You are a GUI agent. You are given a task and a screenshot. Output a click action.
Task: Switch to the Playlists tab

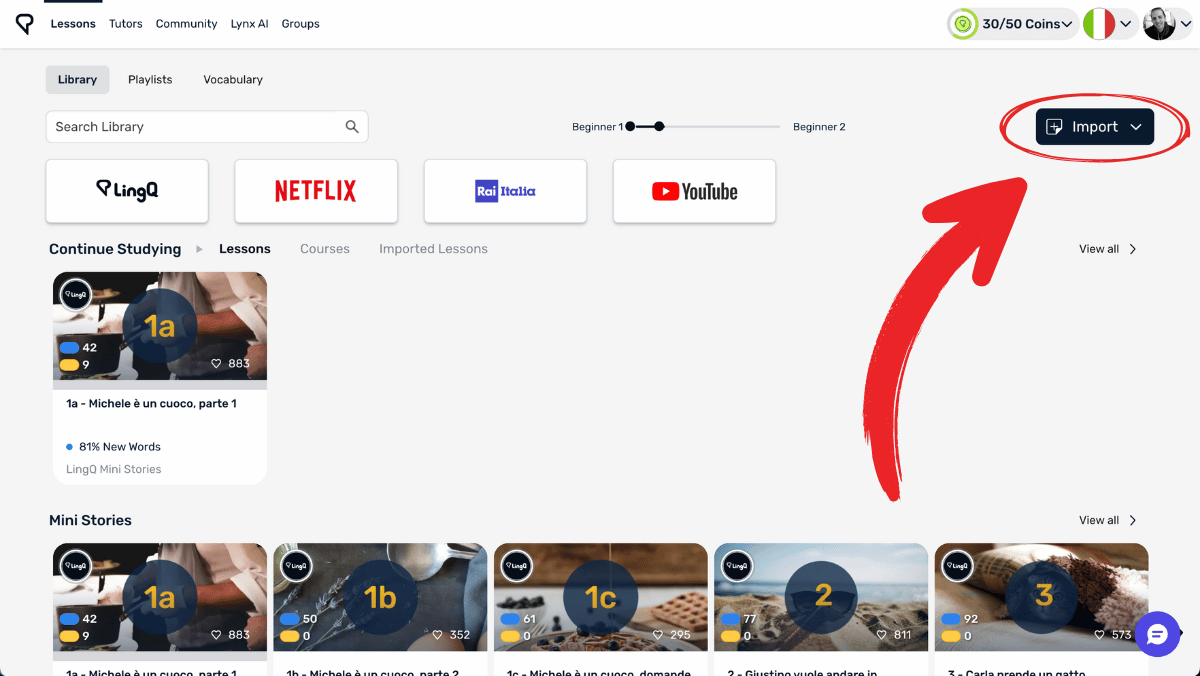coord(150,79)
